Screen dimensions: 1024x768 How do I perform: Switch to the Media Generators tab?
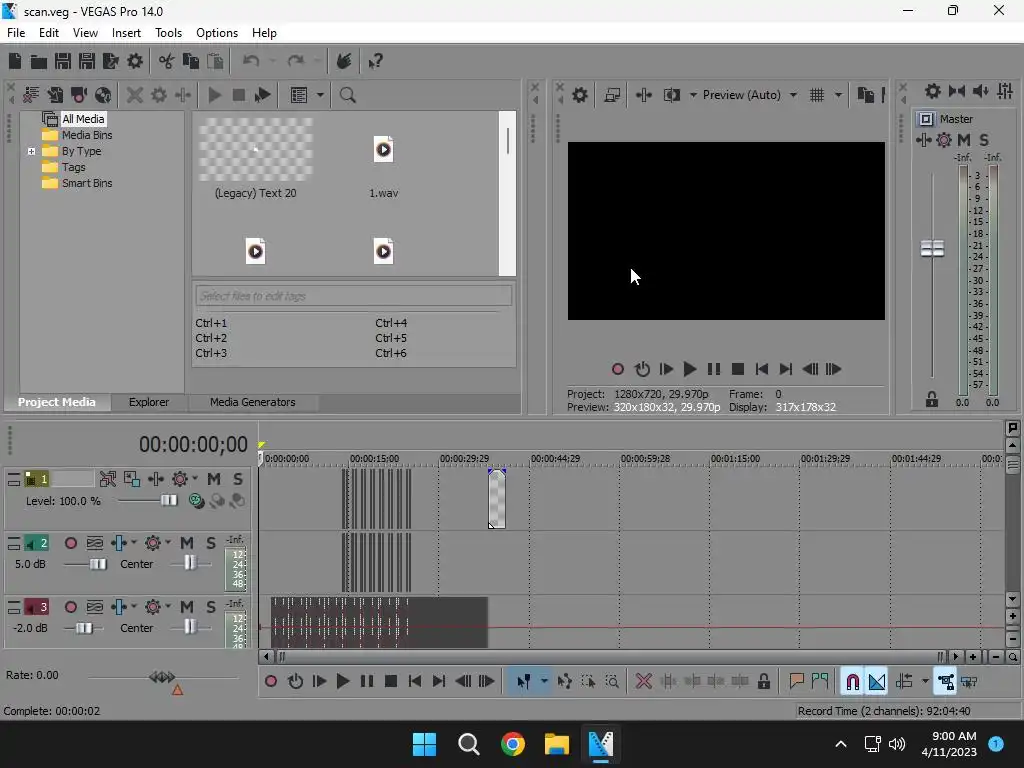click(253, 402)
